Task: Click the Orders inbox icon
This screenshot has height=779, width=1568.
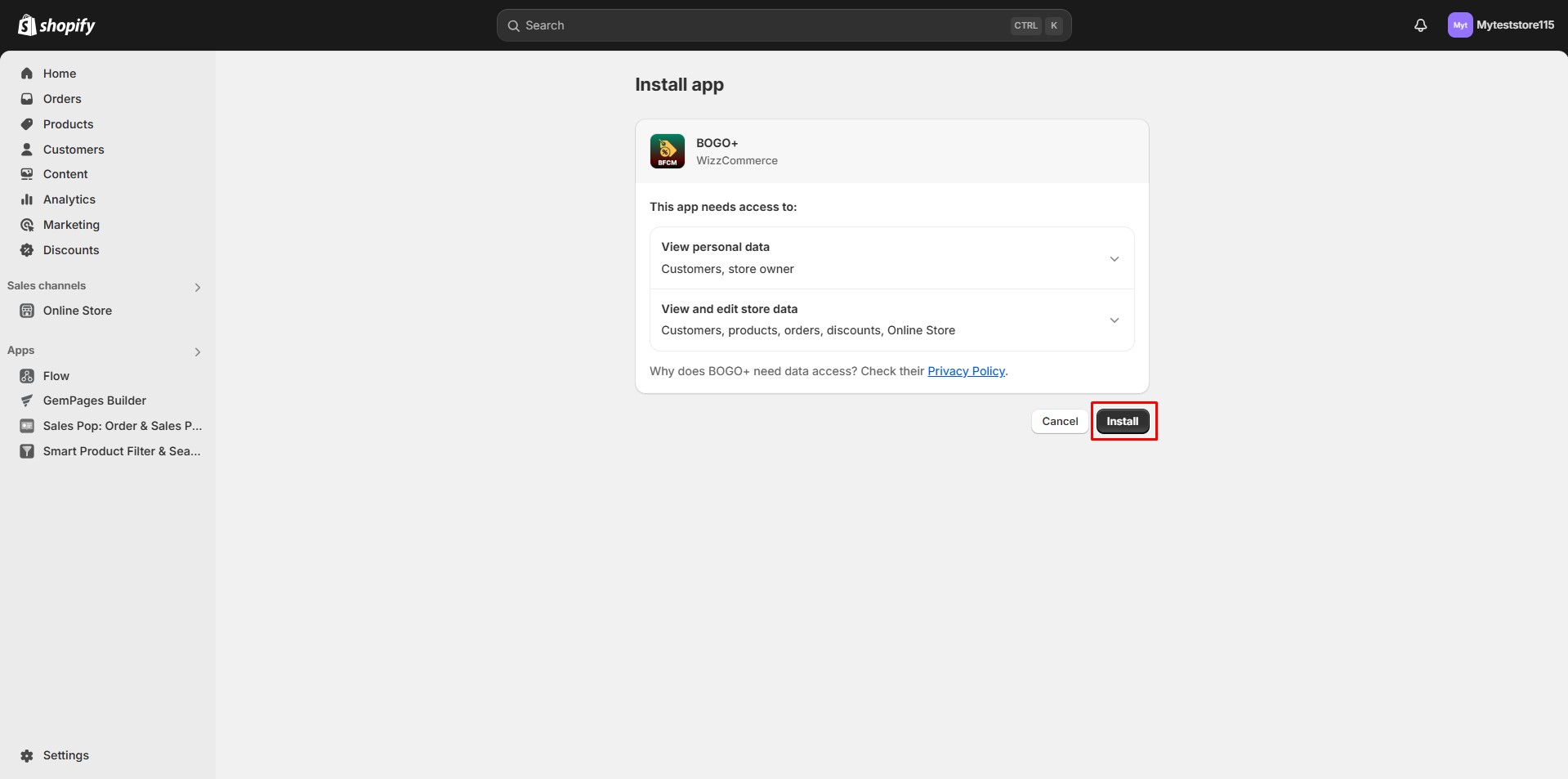Action: 27,99
